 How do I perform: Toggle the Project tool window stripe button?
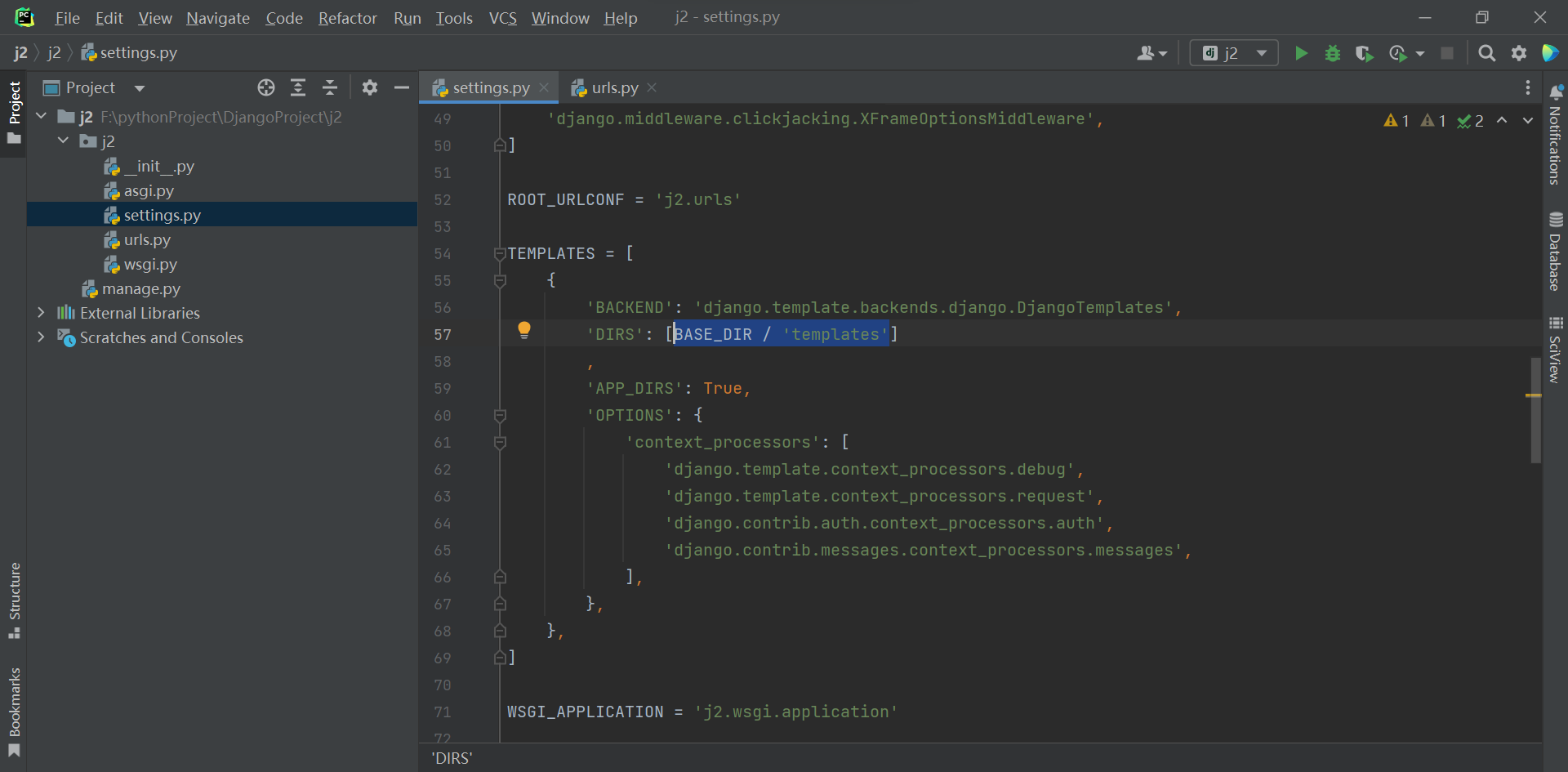(x=14, y=112)
